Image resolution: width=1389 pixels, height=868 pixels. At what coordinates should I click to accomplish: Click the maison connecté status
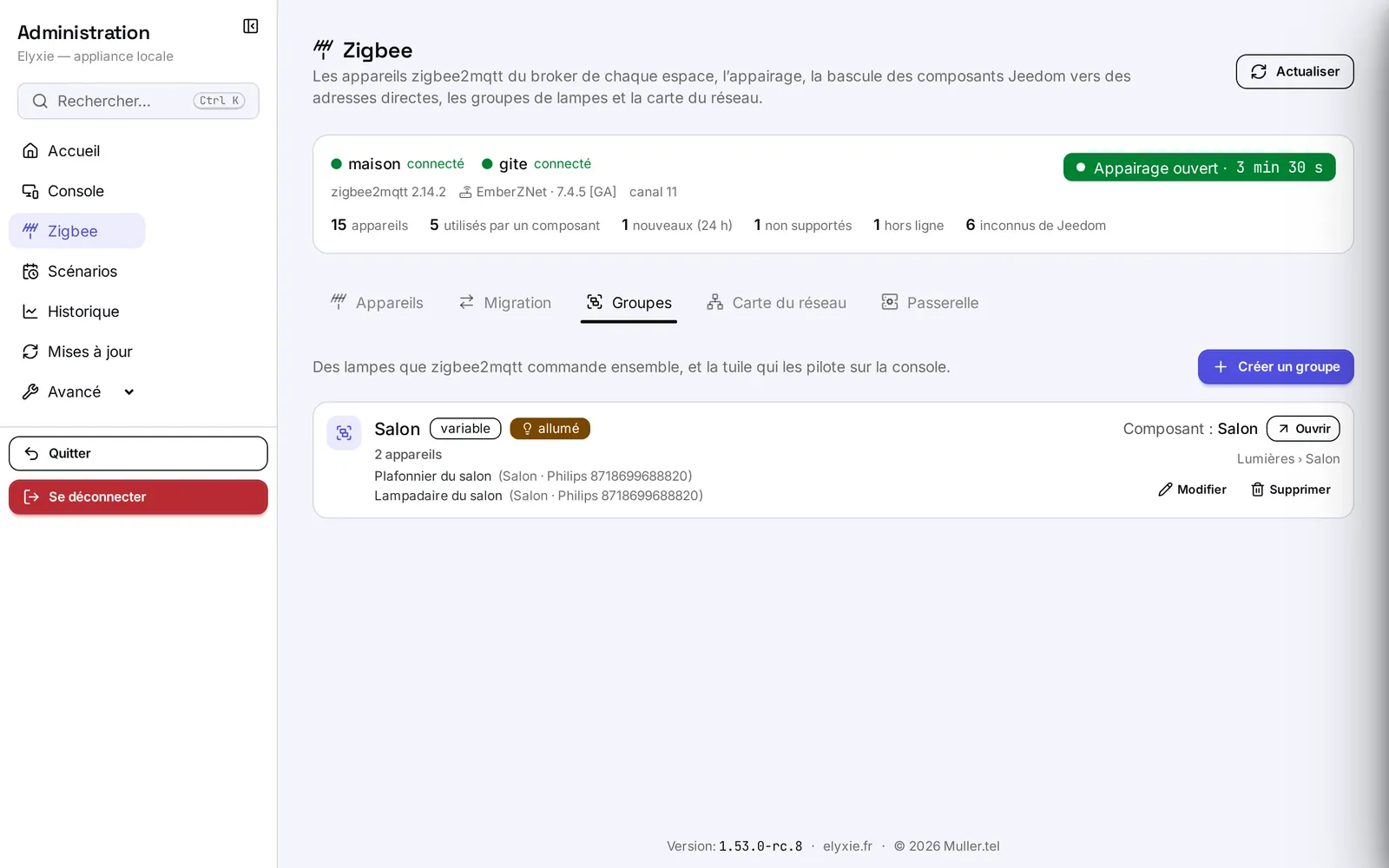(x=398, y=164)
